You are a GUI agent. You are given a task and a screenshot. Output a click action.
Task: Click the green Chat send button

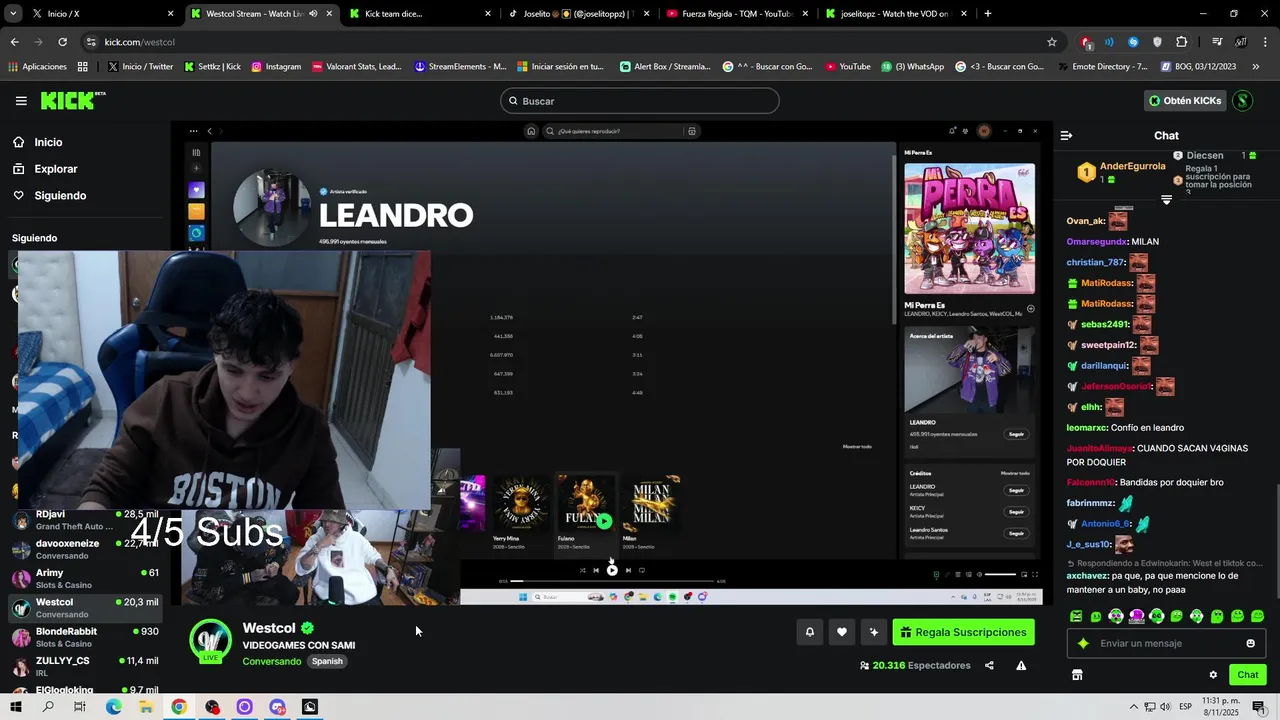1247,675
